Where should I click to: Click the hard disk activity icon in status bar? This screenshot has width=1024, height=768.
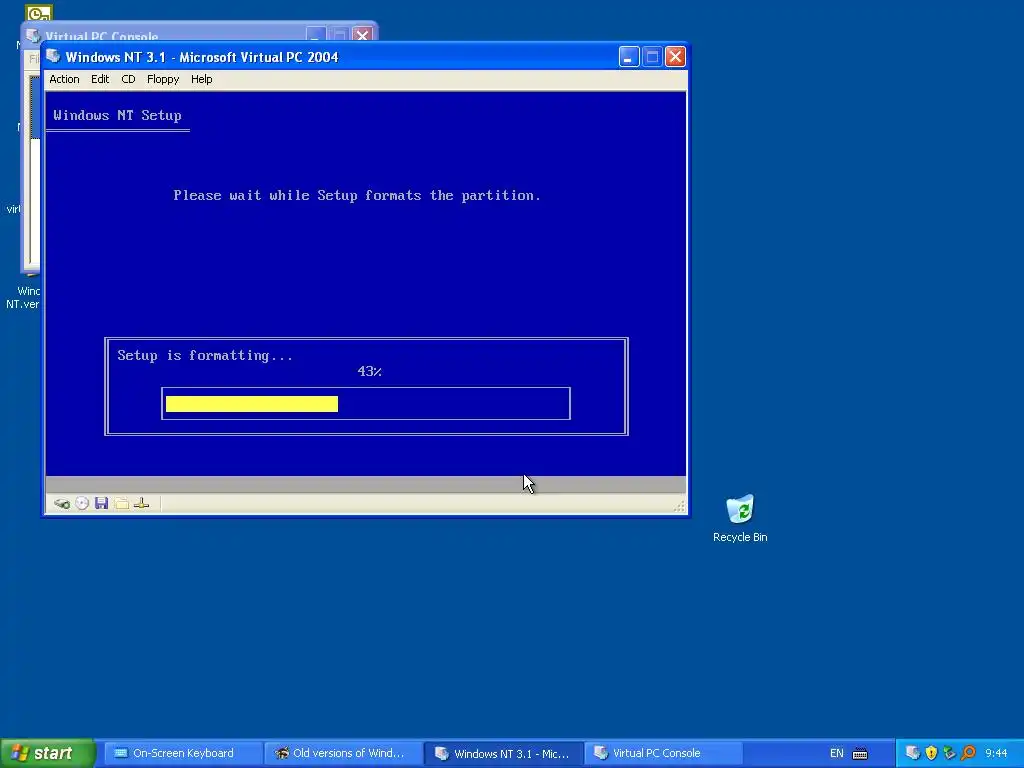coord(62,504)
